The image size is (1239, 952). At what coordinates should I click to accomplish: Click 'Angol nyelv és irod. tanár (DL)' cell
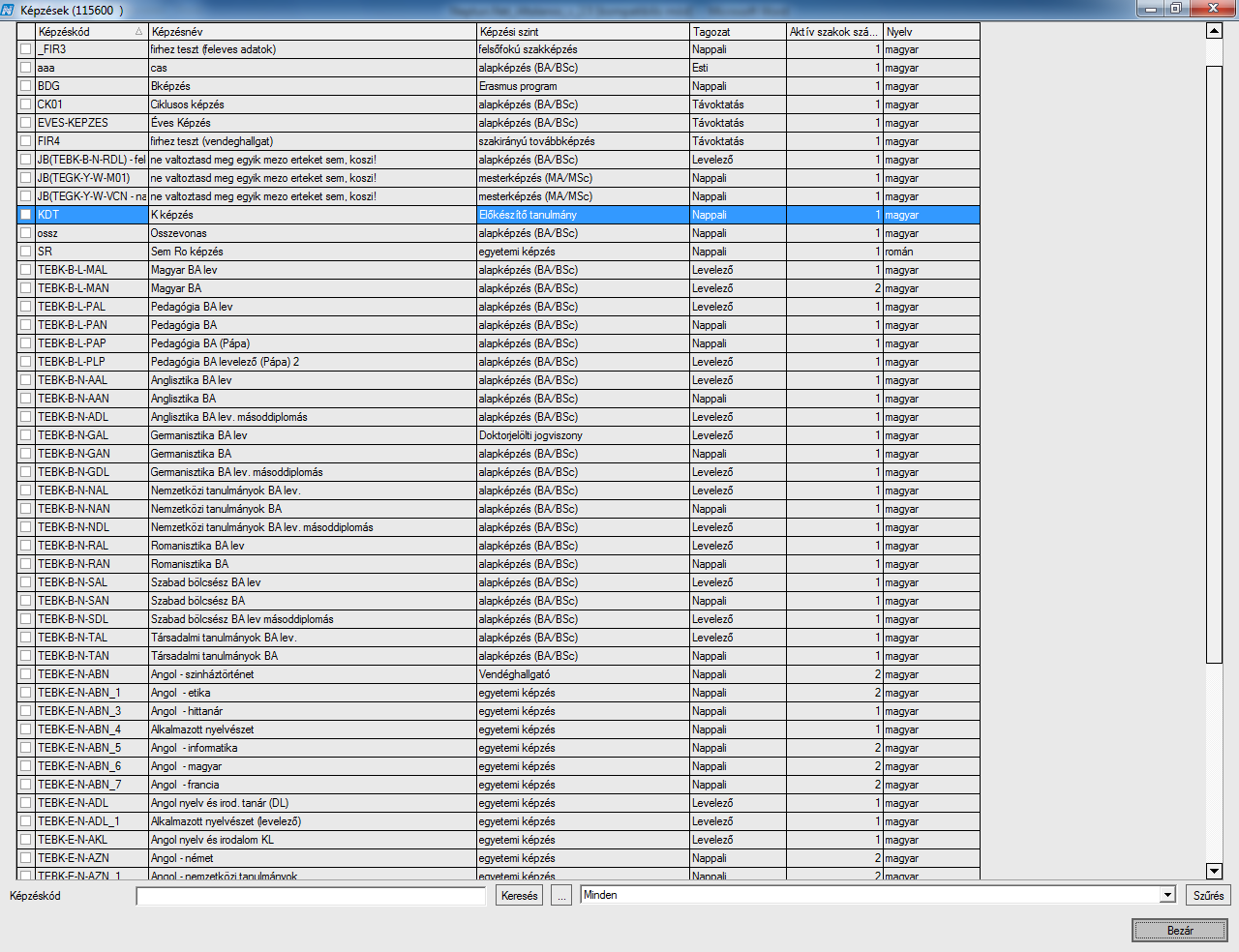coord(313,803)
